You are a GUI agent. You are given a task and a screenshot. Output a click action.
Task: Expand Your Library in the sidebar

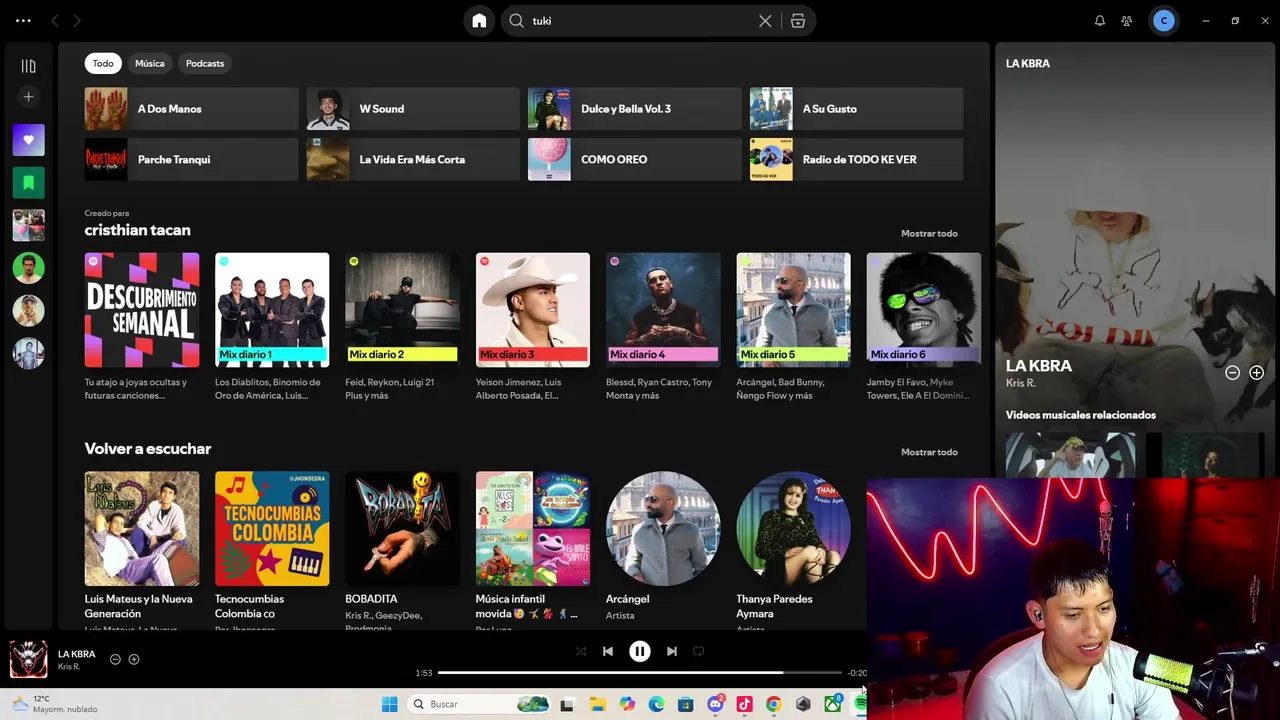pos(28,66)
